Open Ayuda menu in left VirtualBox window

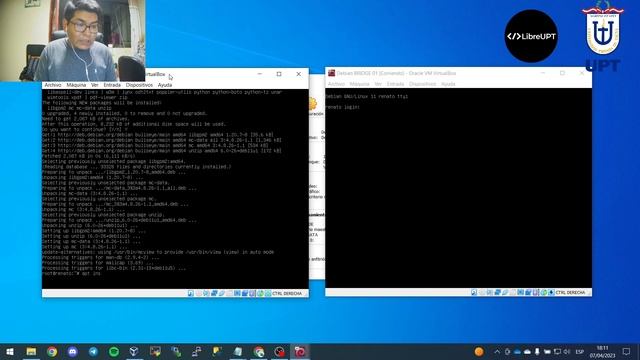(165, 85)
